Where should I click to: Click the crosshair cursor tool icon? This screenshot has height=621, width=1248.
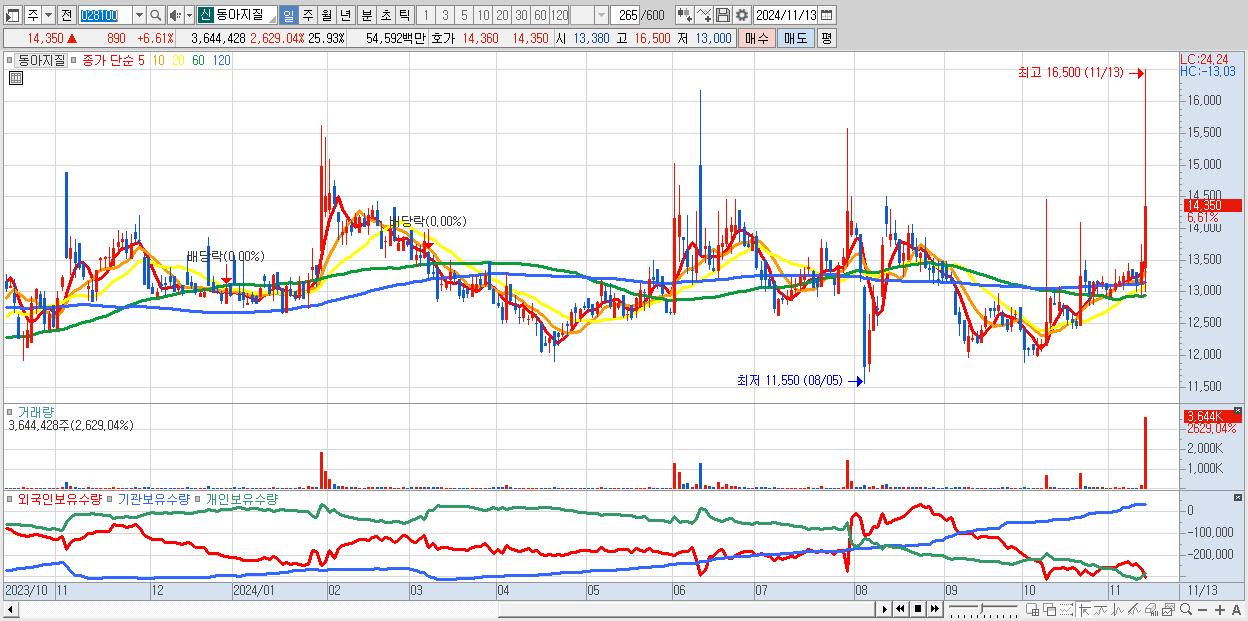[1084, 609]
